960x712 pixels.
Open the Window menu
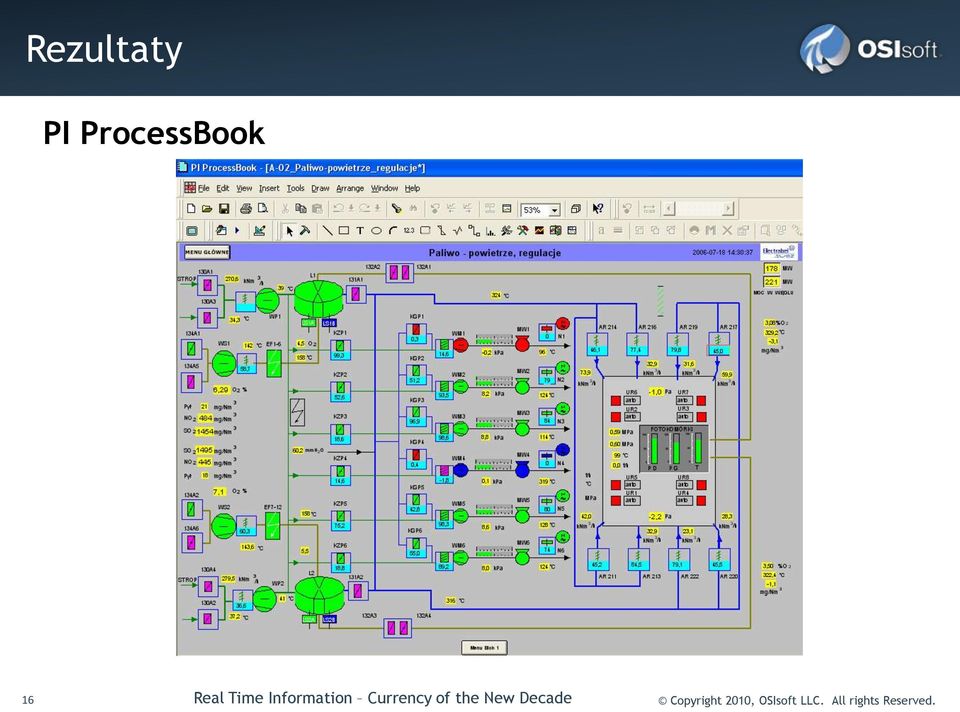(x=384, y=189)
